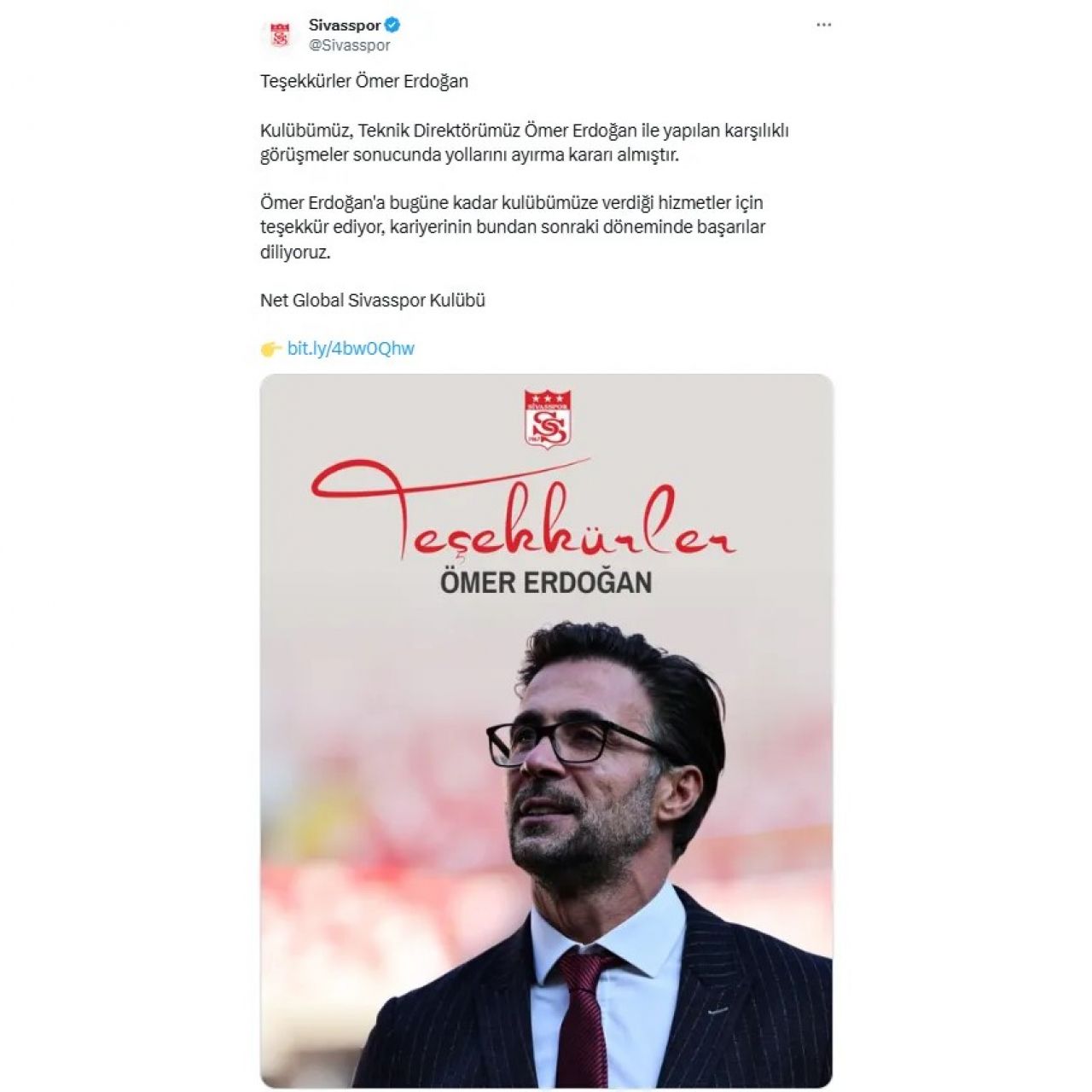Follow the bit.ly/4bw0Qhw link
Image resolution: width=1092 pixels, height=1092 pixels.
[351, 348]
